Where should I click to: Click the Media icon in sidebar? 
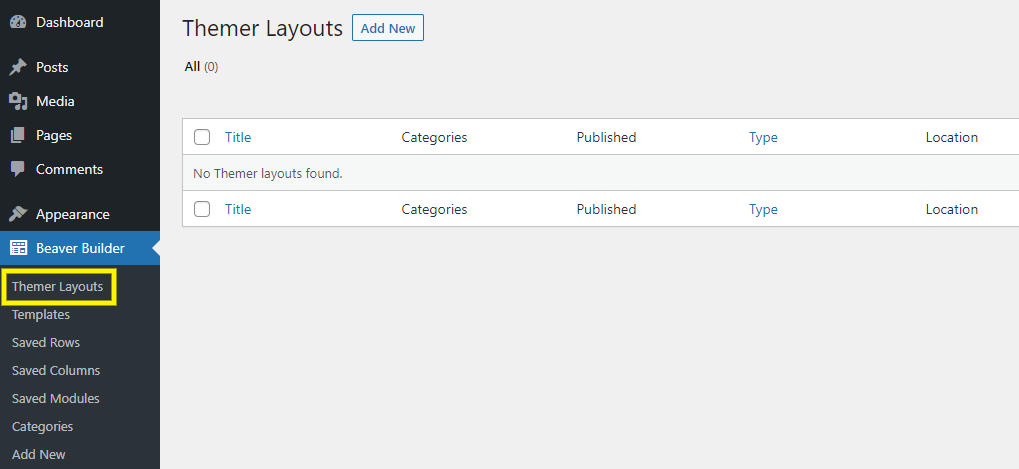click(18, 101)
